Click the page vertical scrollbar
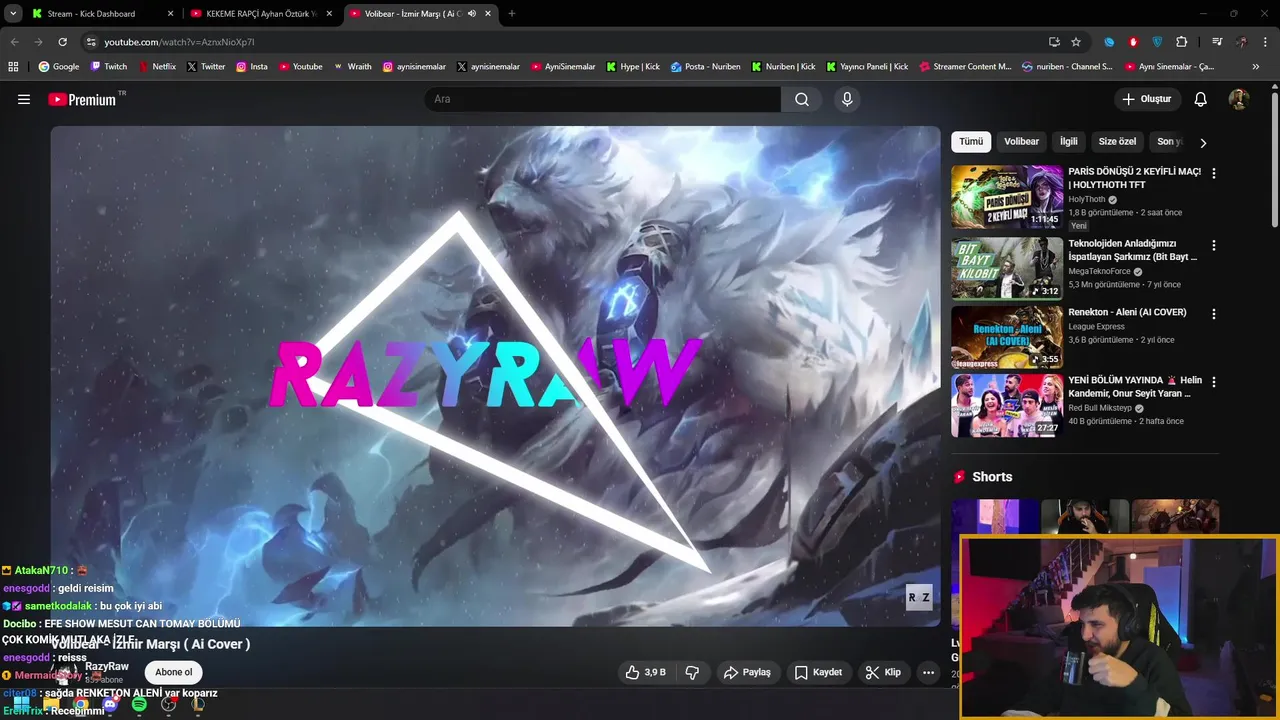The height and width of the screenshot is (720, 1280). click(x=1274, y=160)
